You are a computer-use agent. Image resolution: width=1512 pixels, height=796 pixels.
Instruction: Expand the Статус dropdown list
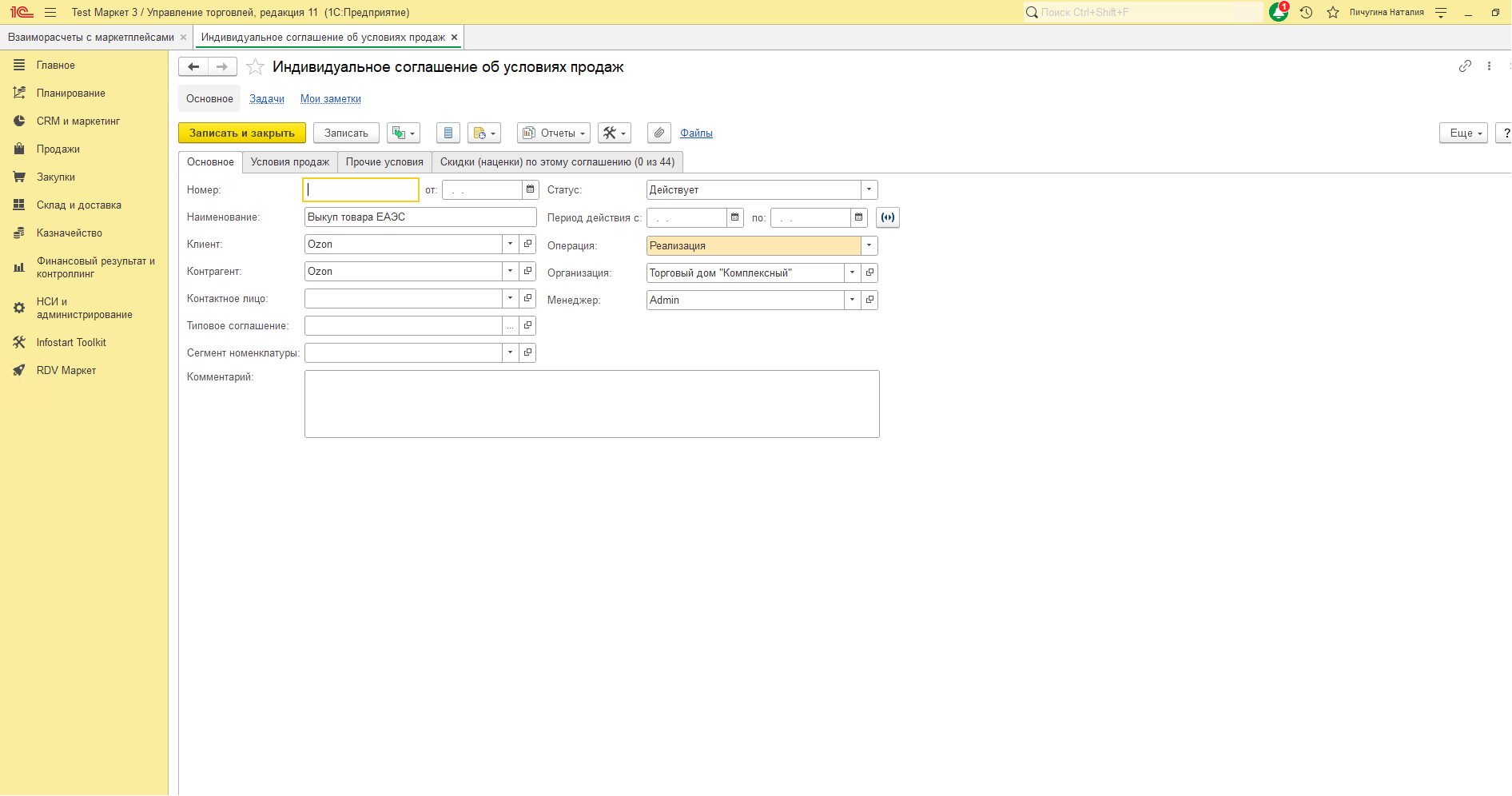coord(869,190)
